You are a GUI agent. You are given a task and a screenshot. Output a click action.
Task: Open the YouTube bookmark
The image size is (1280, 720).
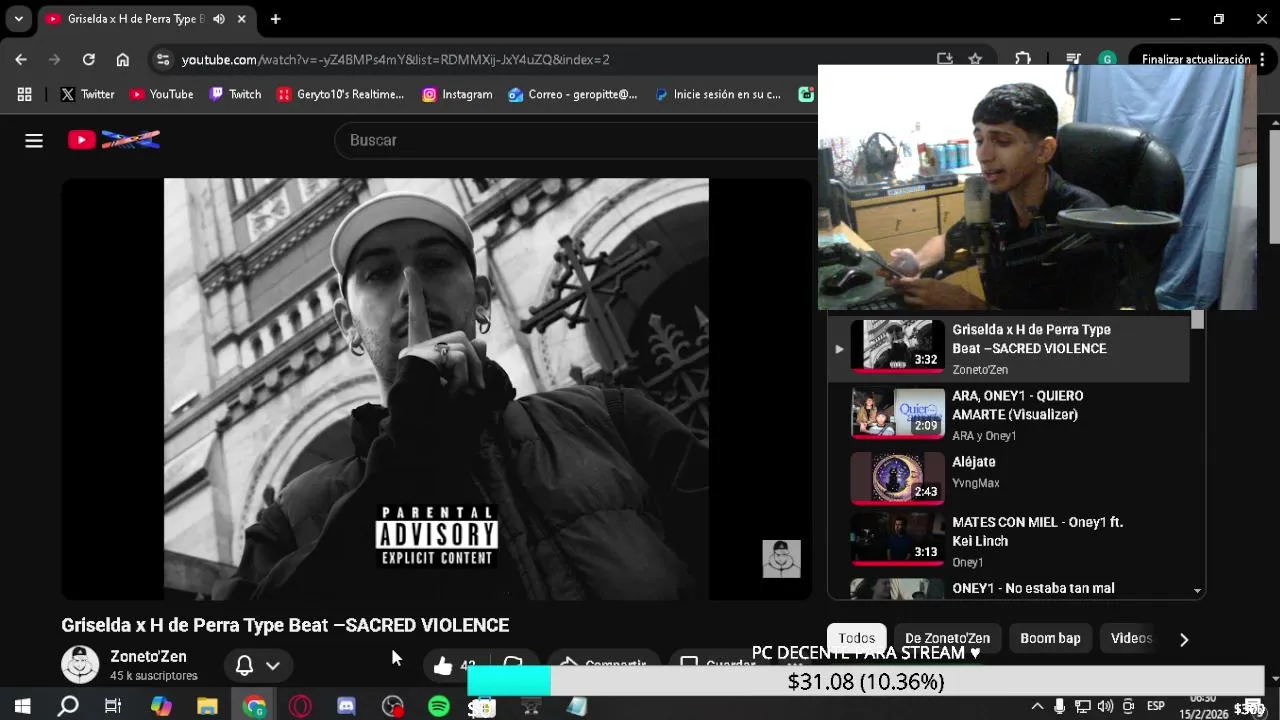tap(161, 94)
